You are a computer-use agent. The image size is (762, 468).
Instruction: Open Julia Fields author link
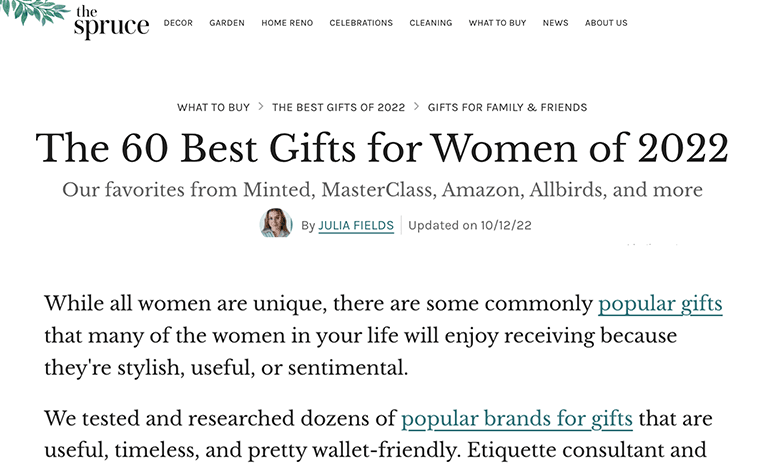click(356, 225)
